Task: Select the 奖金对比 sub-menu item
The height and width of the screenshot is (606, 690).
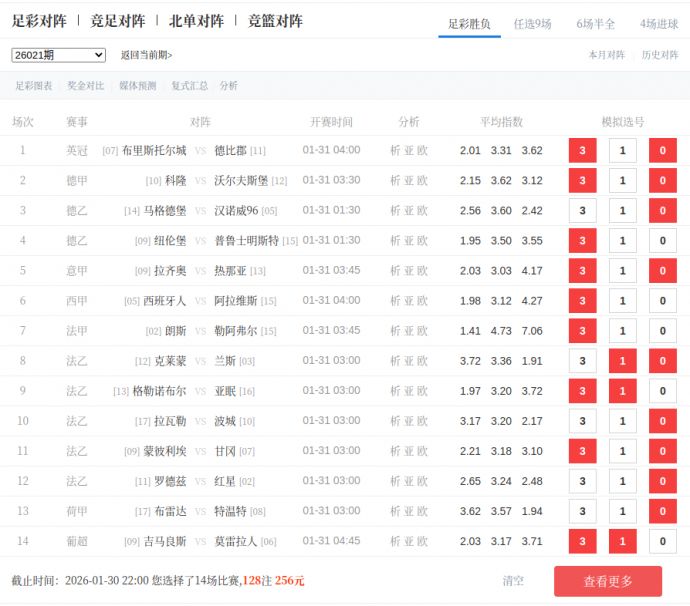Action: click(x=86, y=86)
